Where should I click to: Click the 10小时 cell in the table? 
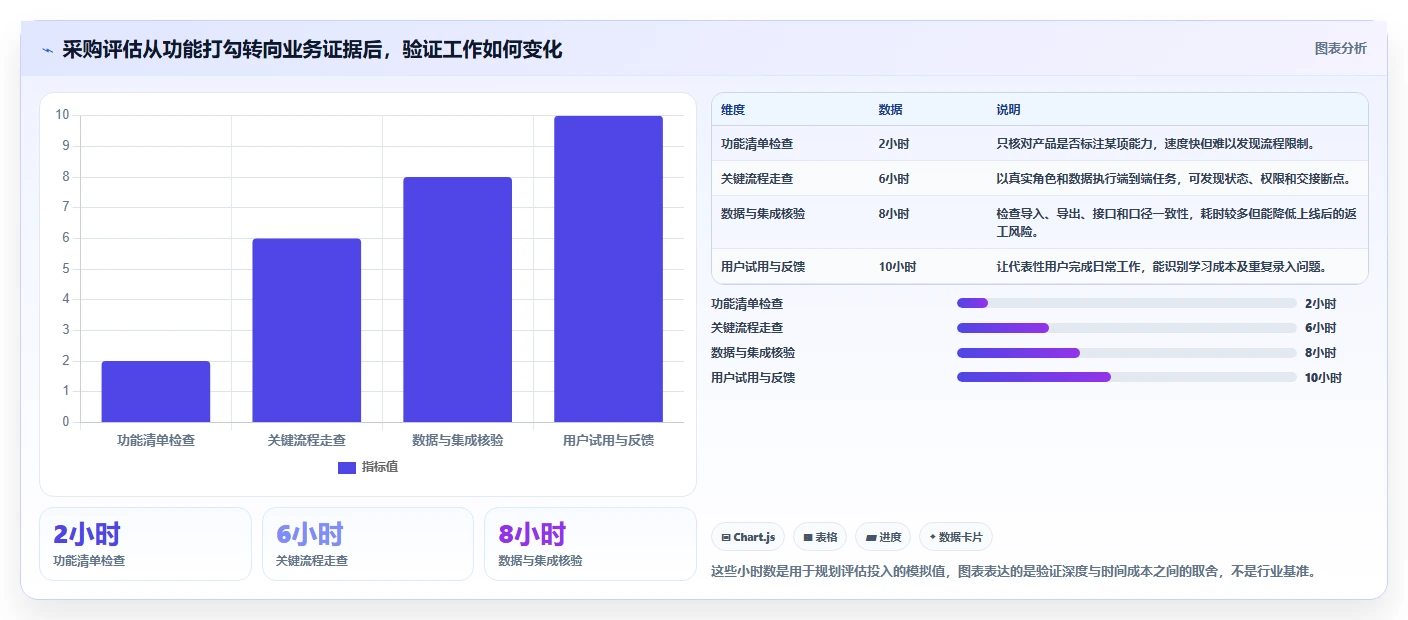897,267
